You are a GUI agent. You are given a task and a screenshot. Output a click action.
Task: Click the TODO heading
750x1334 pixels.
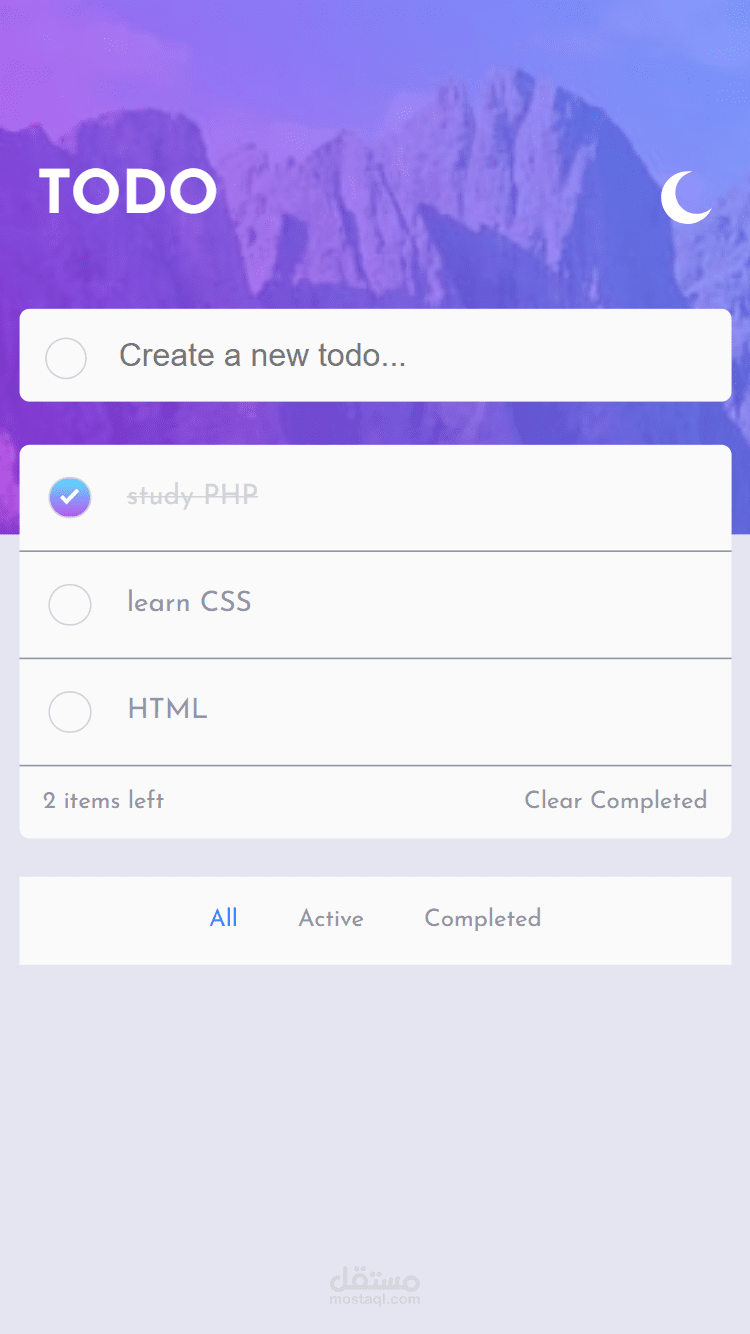tap(128, 192)
